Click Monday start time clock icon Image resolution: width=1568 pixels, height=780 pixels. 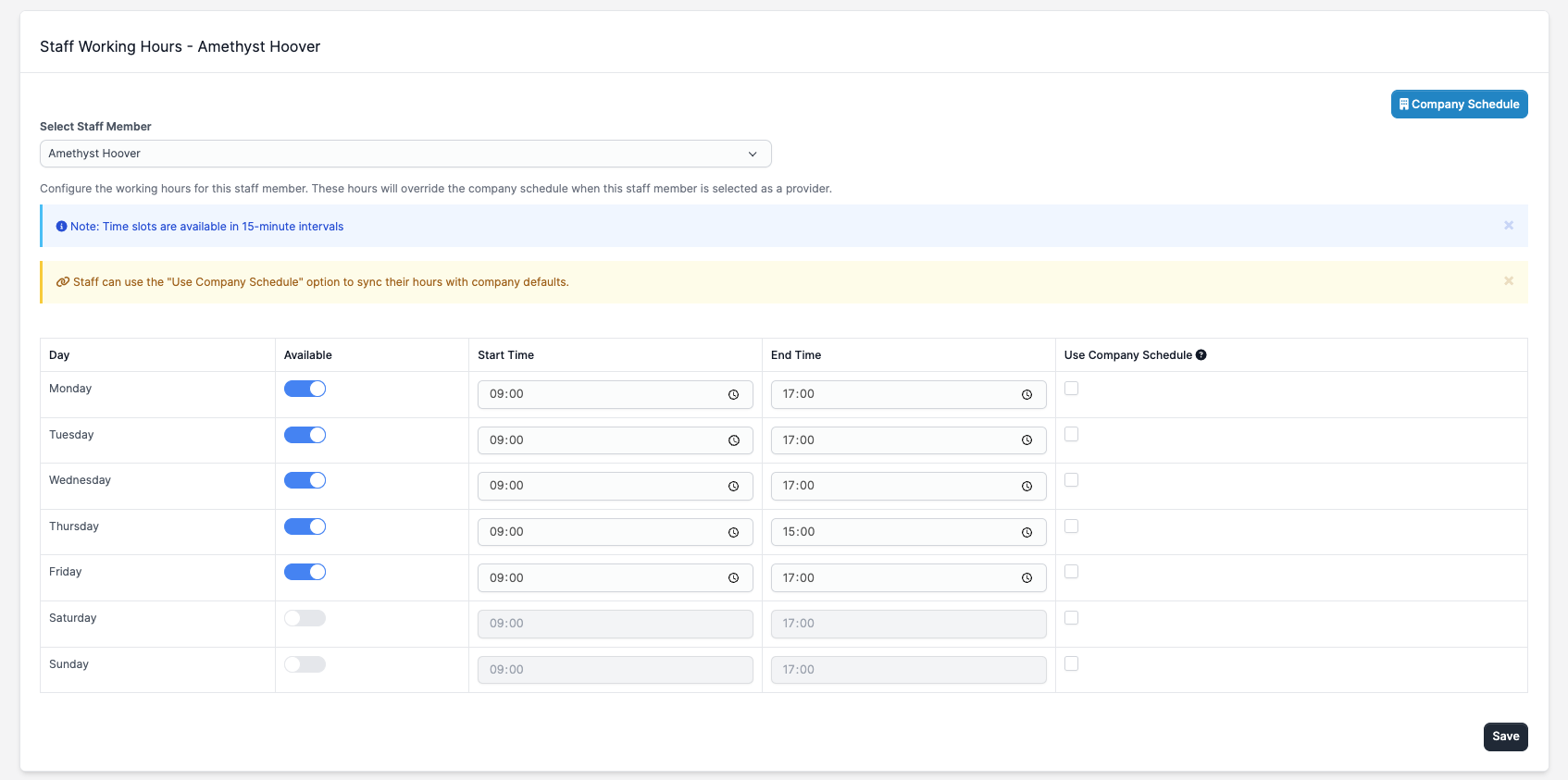[733, 395]
